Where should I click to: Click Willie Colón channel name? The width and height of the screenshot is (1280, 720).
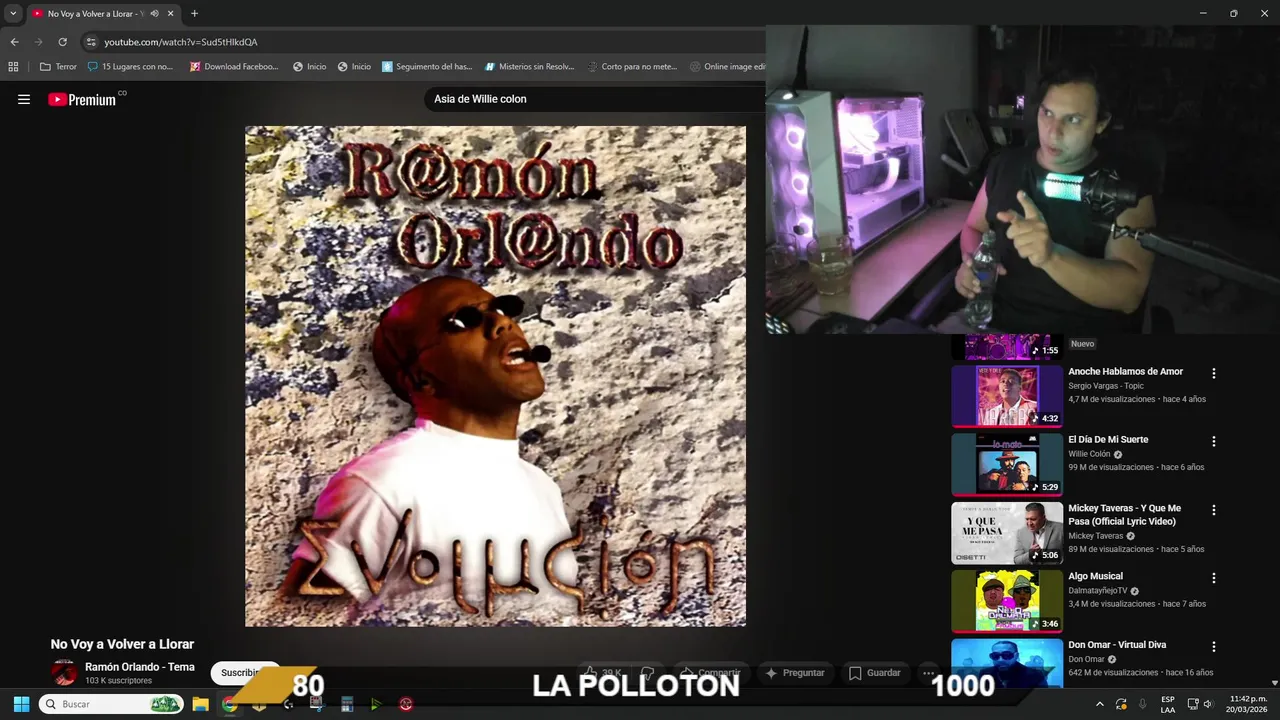point(1089,454)
